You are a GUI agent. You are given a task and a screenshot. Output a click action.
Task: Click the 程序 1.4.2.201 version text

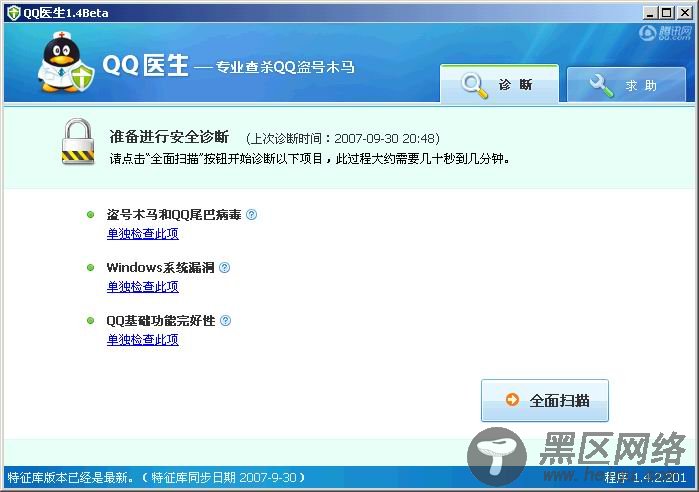[645, 478]
